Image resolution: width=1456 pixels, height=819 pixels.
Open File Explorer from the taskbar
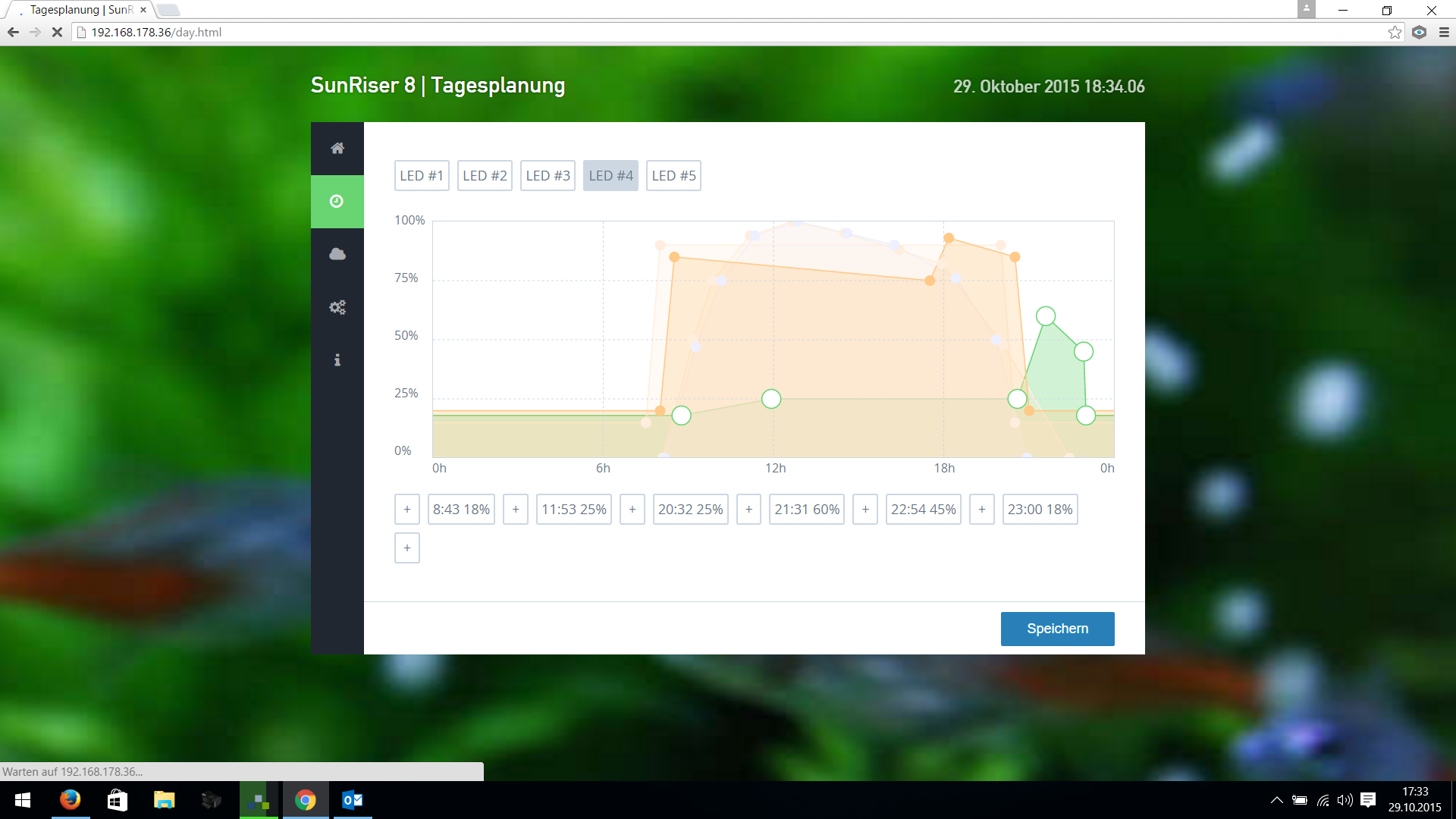165,800
